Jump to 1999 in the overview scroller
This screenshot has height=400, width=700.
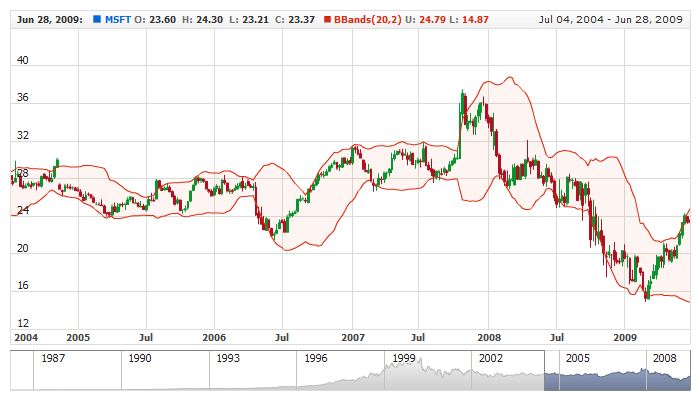pyautogui.click(x=404, y=357)
